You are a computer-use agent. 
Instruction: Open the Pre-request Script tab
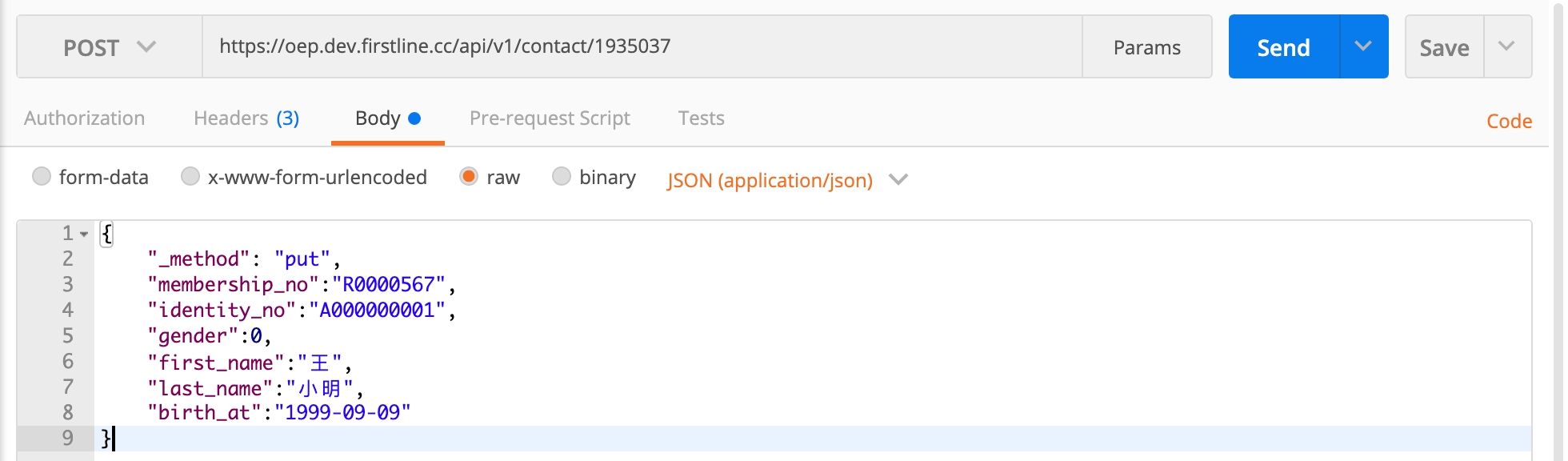[550, 118]
